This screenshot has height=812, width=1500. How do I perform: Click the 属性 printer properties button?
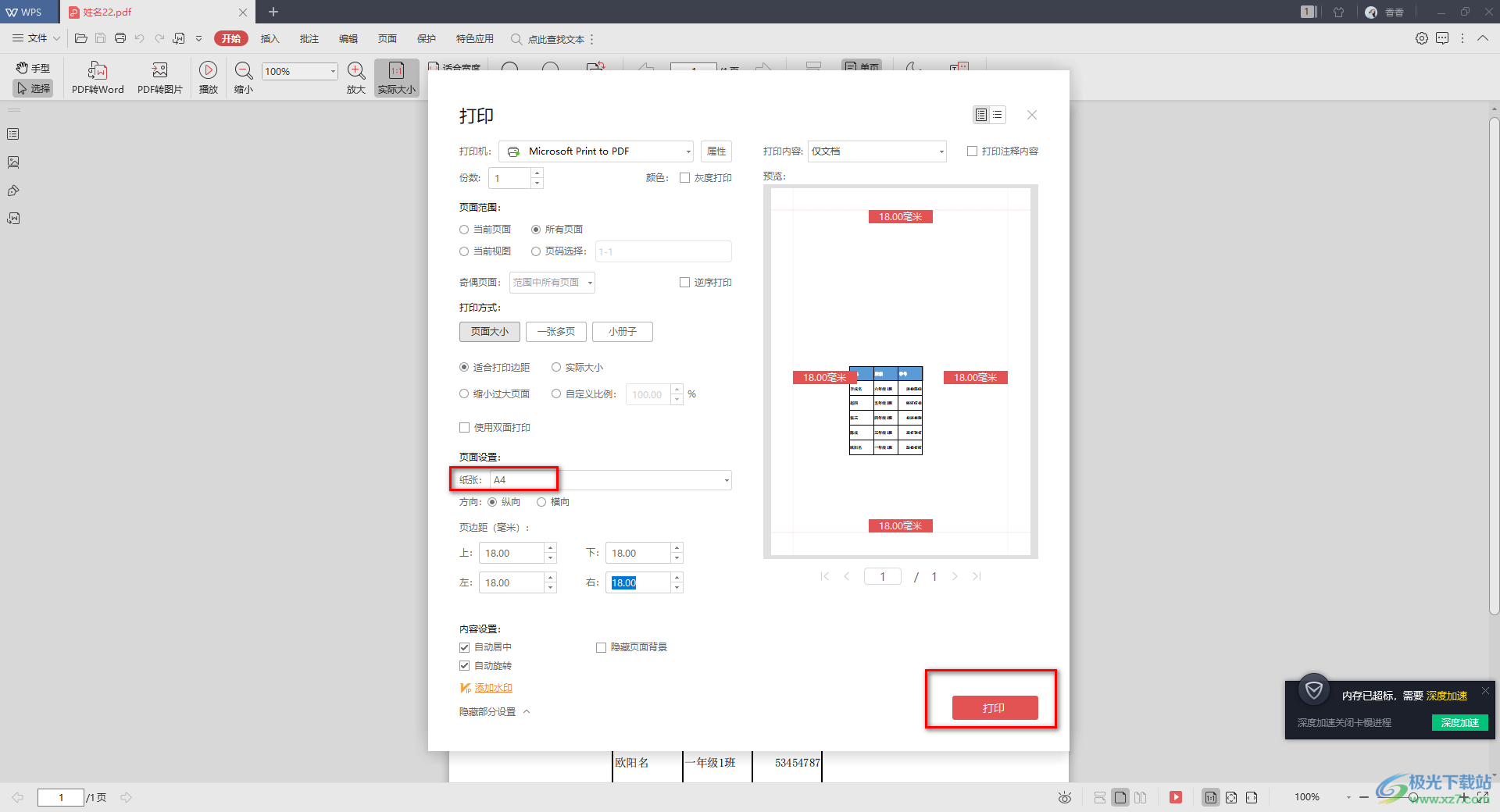(716, 151)
